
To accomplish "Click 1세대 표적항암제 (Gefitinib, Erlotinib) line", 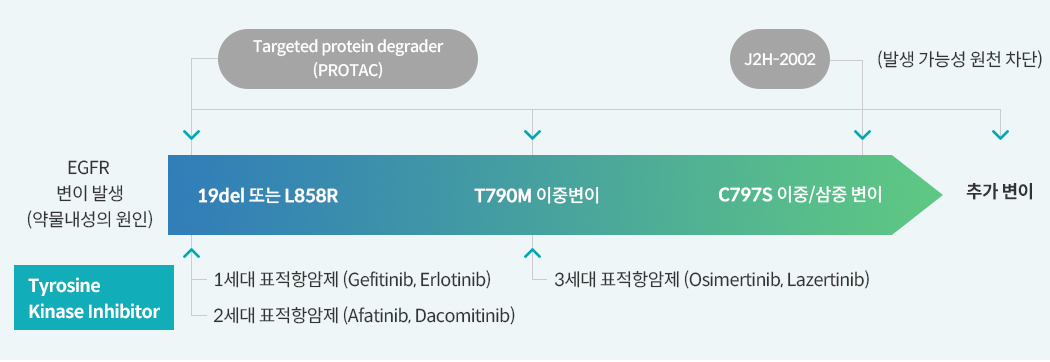I will pyautogui.click(x=353, y=279).
